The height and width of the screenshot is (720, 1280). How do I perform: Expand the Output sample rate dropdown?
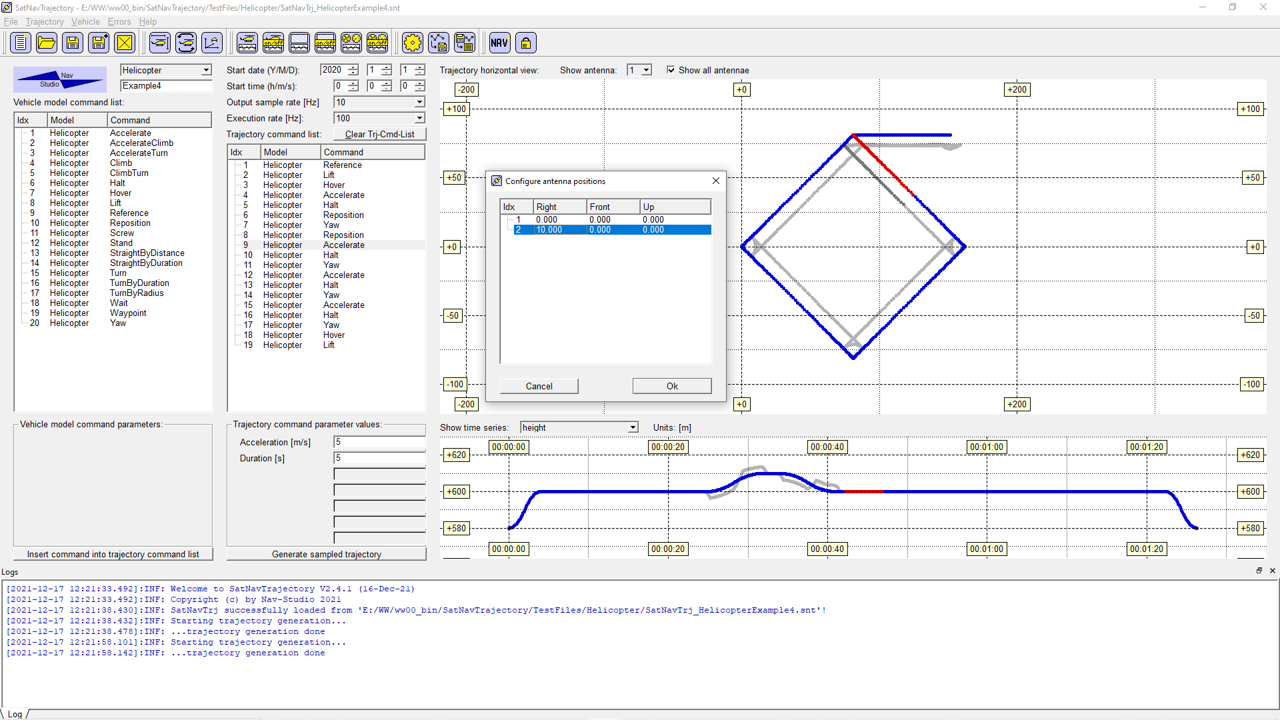click(x=419, y=102)
